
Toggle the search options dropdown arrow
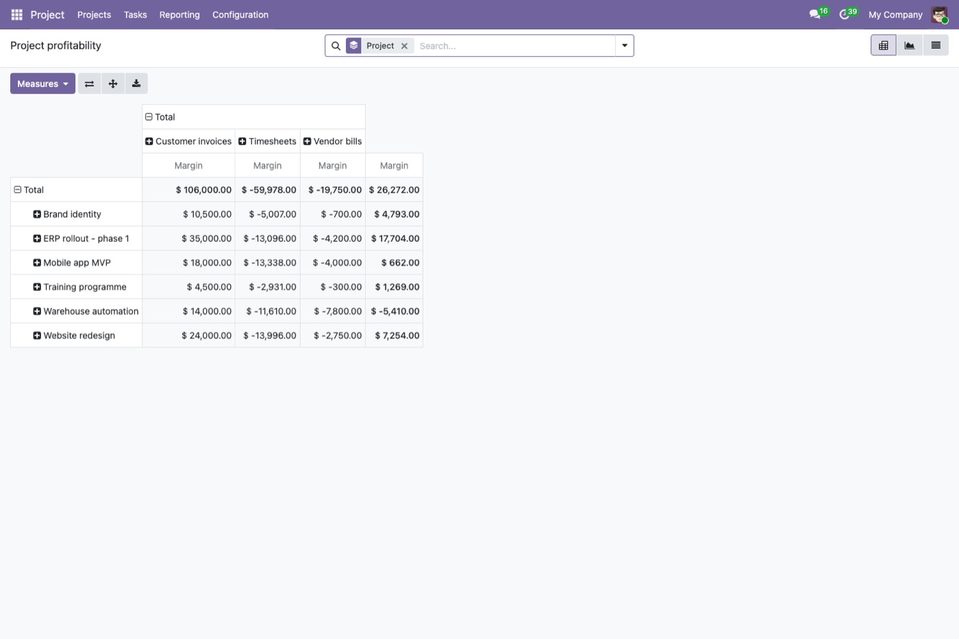[624, 46]
